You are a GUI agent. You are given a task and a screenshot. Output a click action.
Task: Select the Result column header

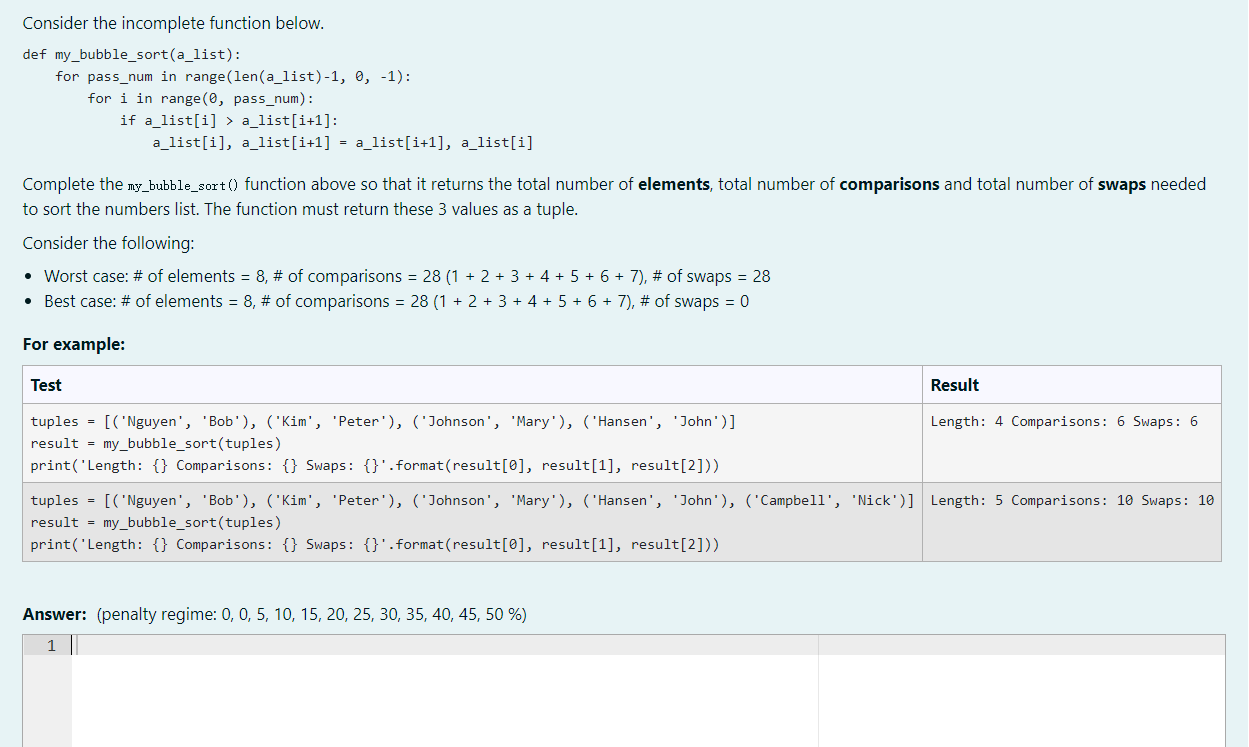pyautogui.click(x=955, y=384)
